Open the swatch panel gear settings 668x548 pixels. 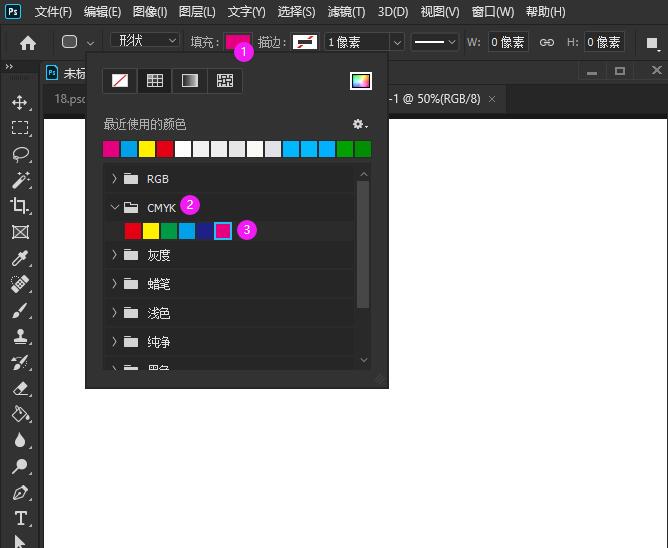(x=360, y=124)
